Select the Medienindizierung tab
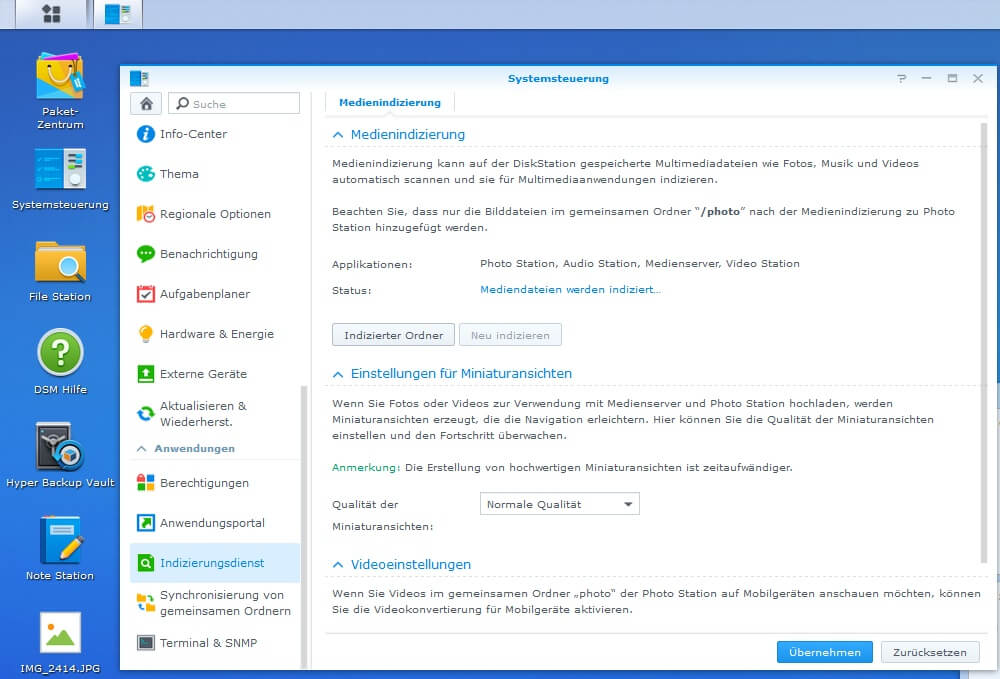The width and height of the screenshot is (1000, 679). coord(390,103)
